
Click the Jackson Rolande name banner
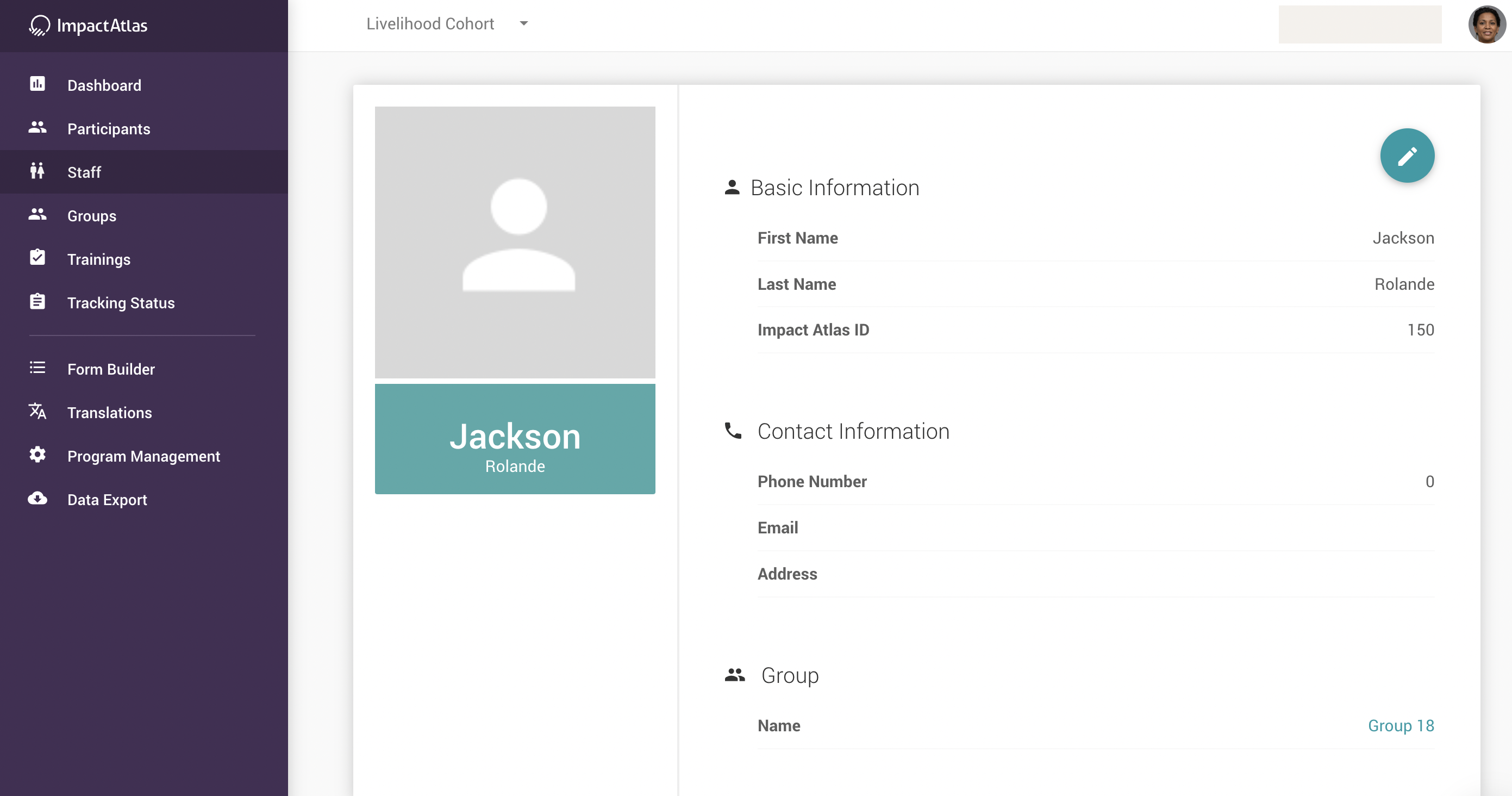tap(515, 438)
